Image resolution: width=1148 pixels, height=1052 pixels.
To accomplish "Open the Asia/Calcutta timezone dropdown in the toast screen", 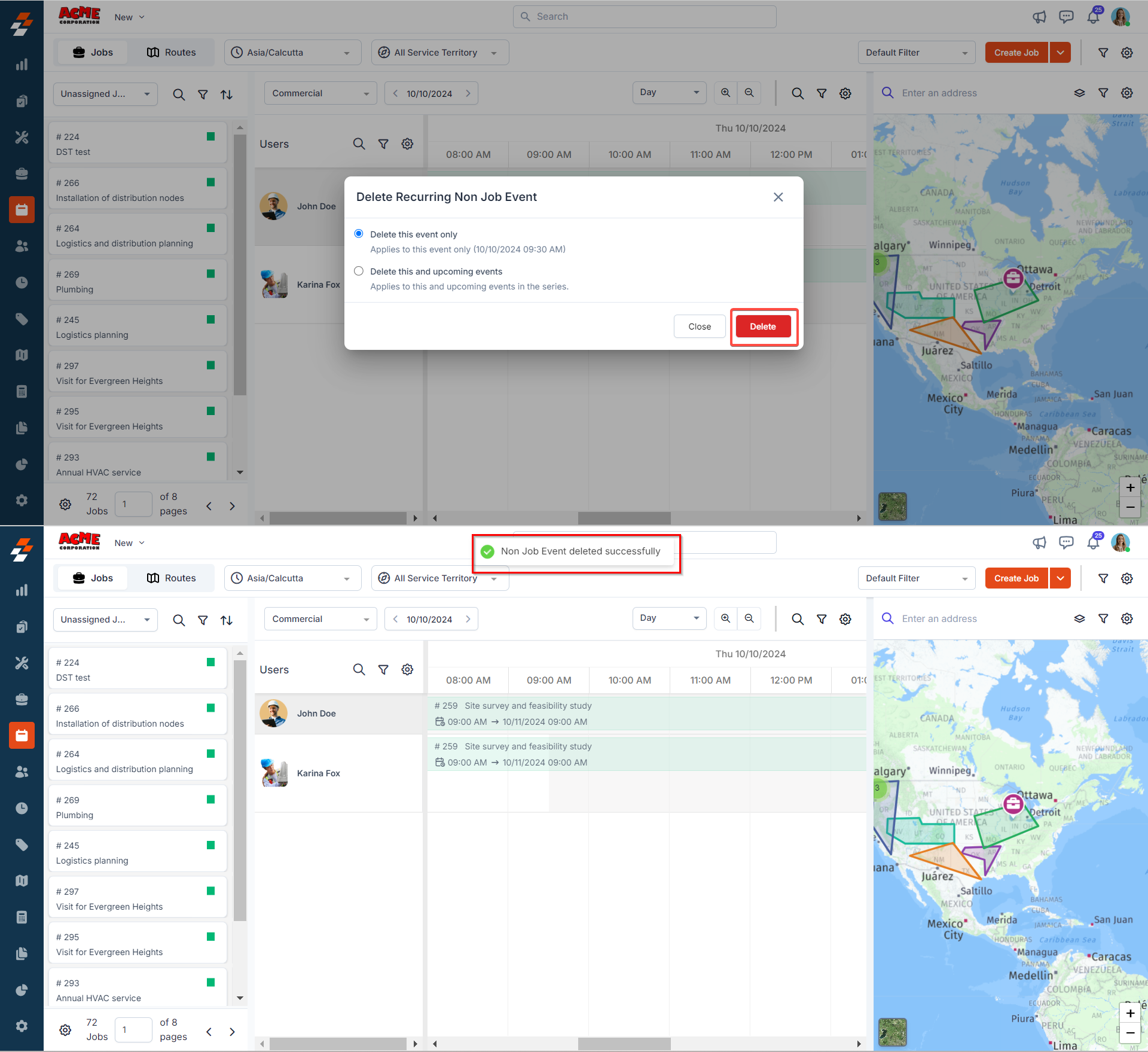I will coord(292,578).
